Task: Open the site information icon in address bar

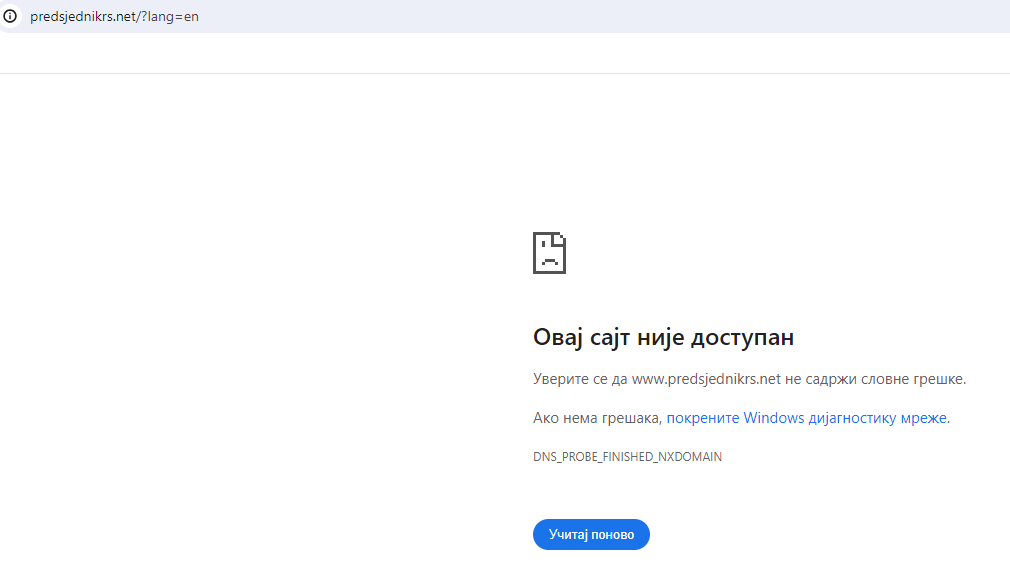Action: tap(10, 16)
